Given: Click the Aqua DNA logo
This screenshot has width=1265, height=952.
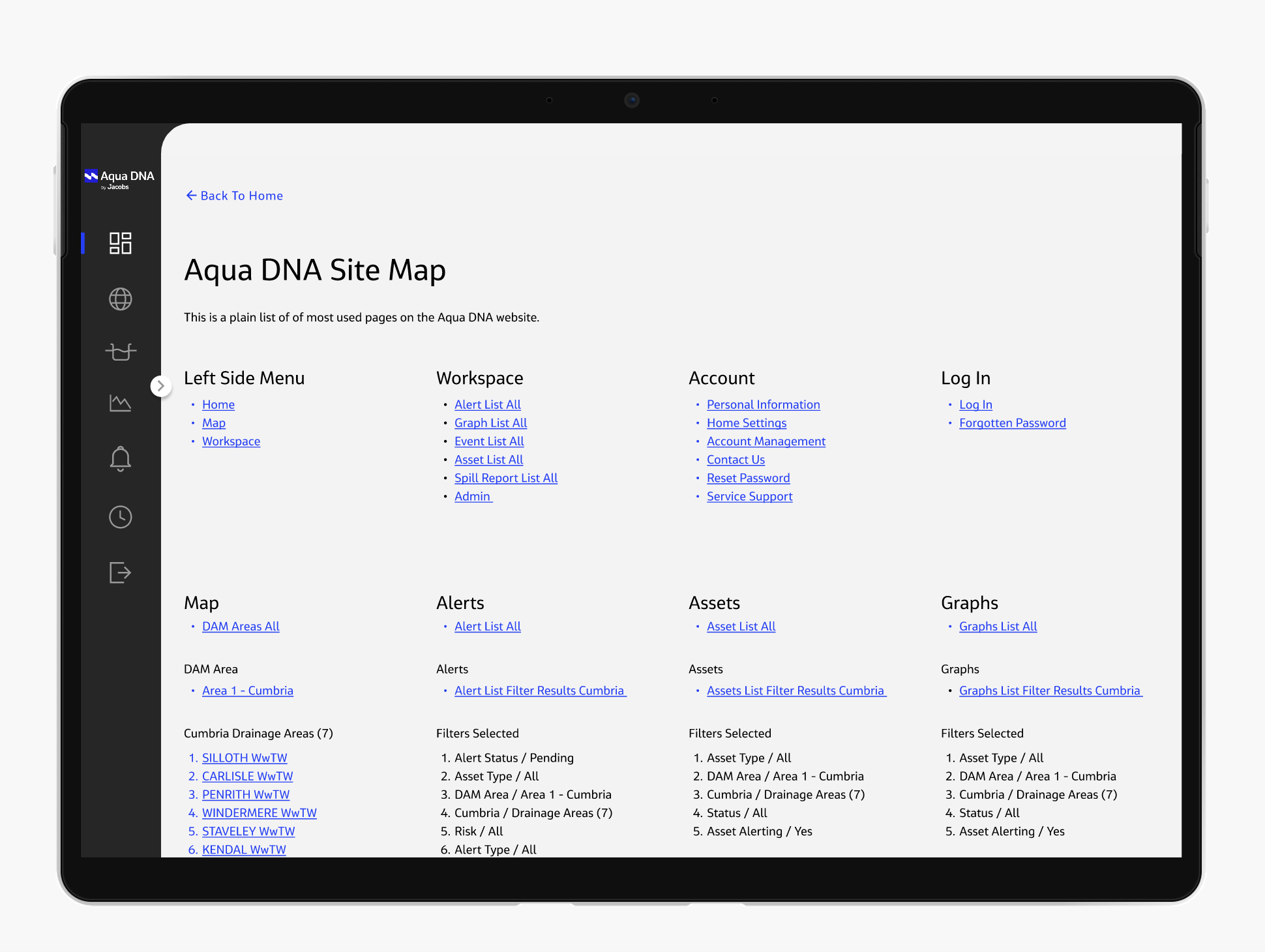Looking at the screenshot, I should click(119, 179).
